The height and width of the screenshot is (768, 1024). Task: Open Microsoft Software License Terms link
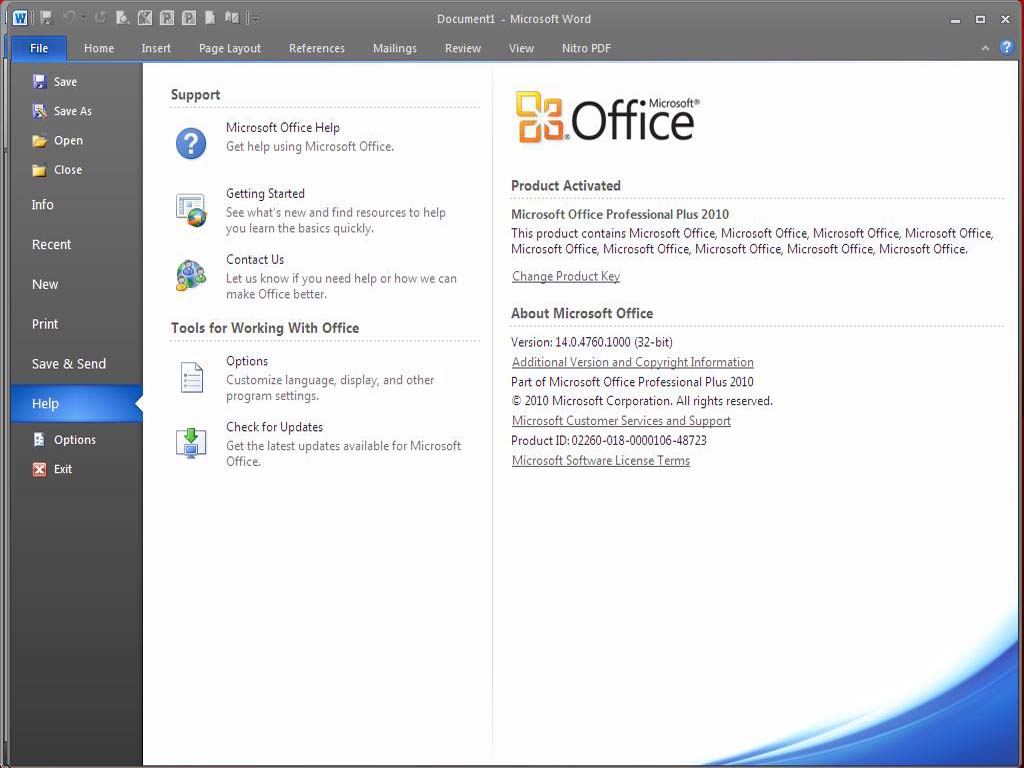click(x=601, y=460)
